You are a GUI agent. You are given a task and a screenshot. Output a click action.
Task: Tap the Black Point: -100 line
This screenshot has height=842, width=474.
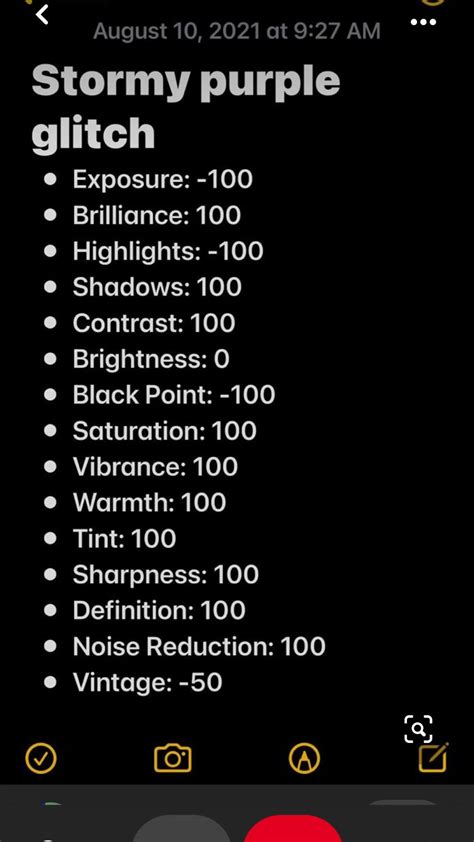pyautogui.click(x=174, y=395)
